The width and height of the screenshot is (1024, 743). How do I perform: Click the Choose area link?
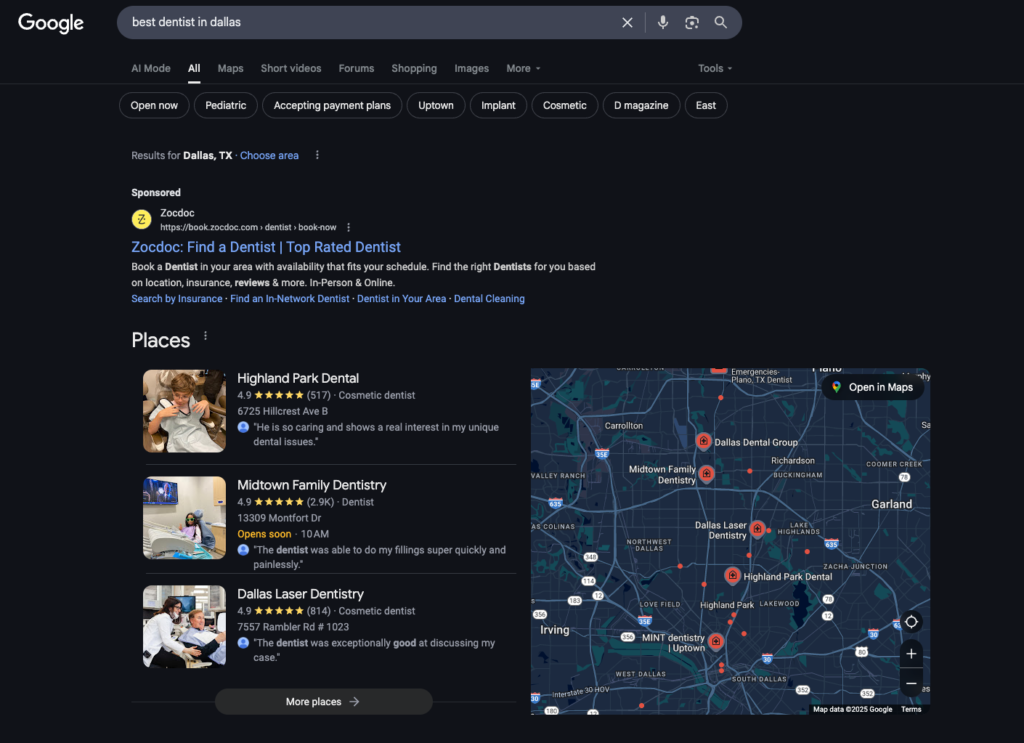[269, 155]
